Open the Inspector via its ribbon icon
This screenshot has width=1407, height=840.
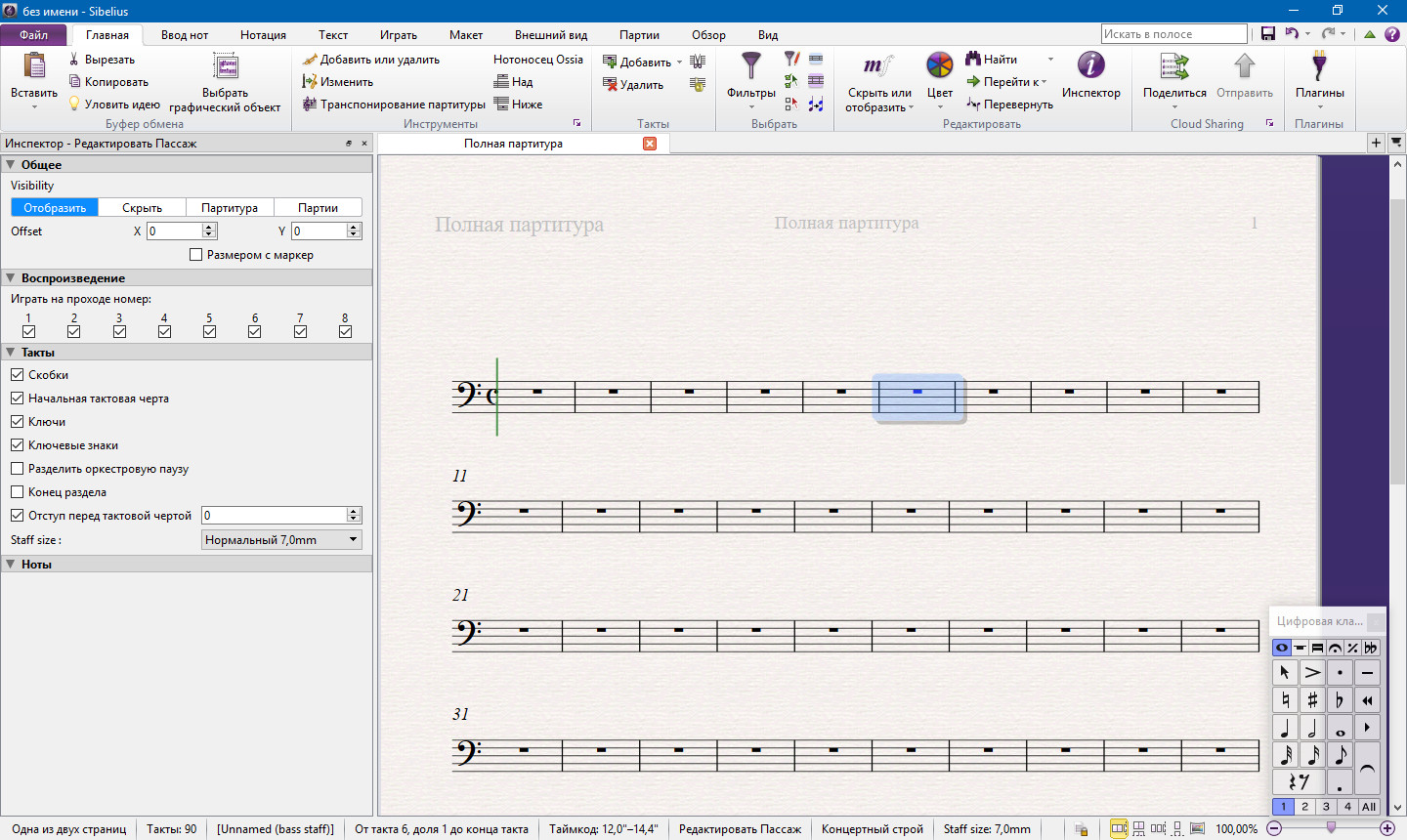pos(1090,66)
